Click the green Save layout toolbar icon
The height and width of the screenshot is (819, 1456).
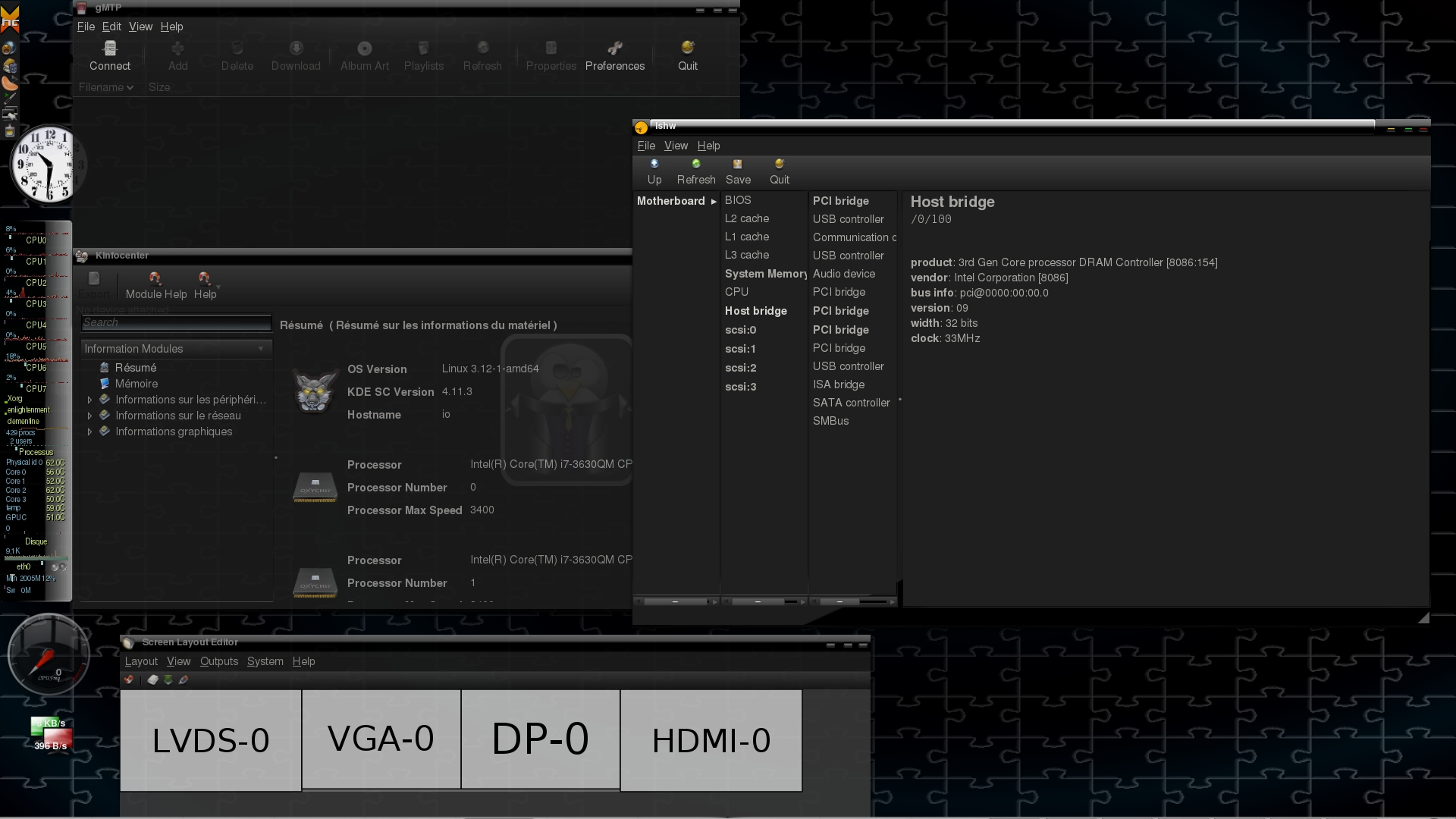[168, 679]
